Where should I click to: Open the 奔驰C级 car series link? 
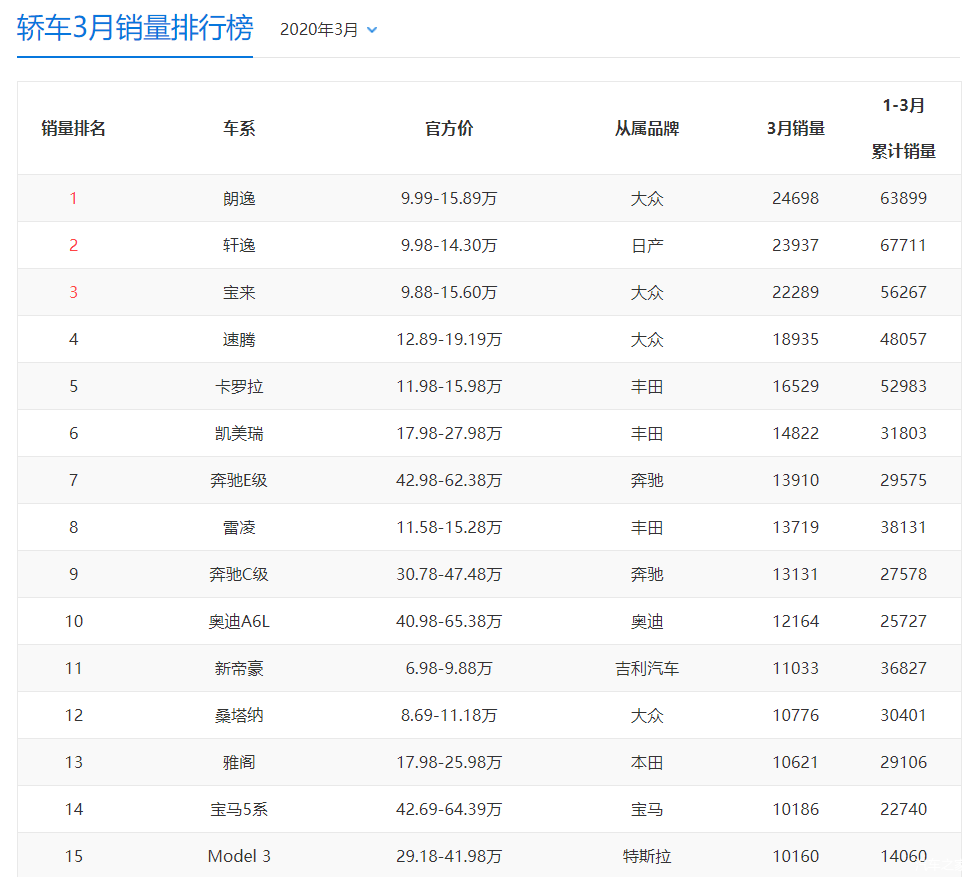[x=239, y=574]
